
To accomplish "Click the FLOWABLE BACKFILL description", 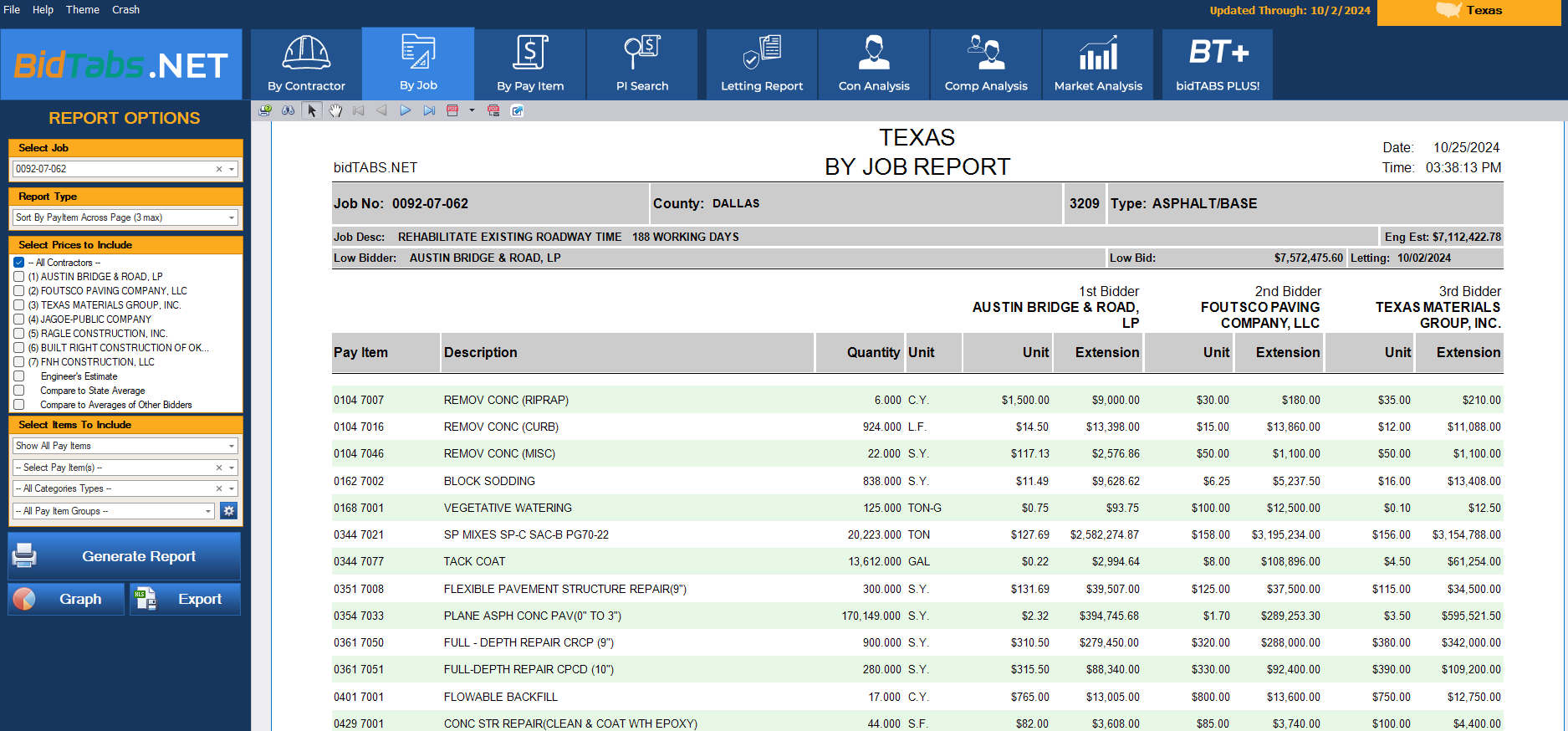I will pyautogui.click(x=500, y=697).
